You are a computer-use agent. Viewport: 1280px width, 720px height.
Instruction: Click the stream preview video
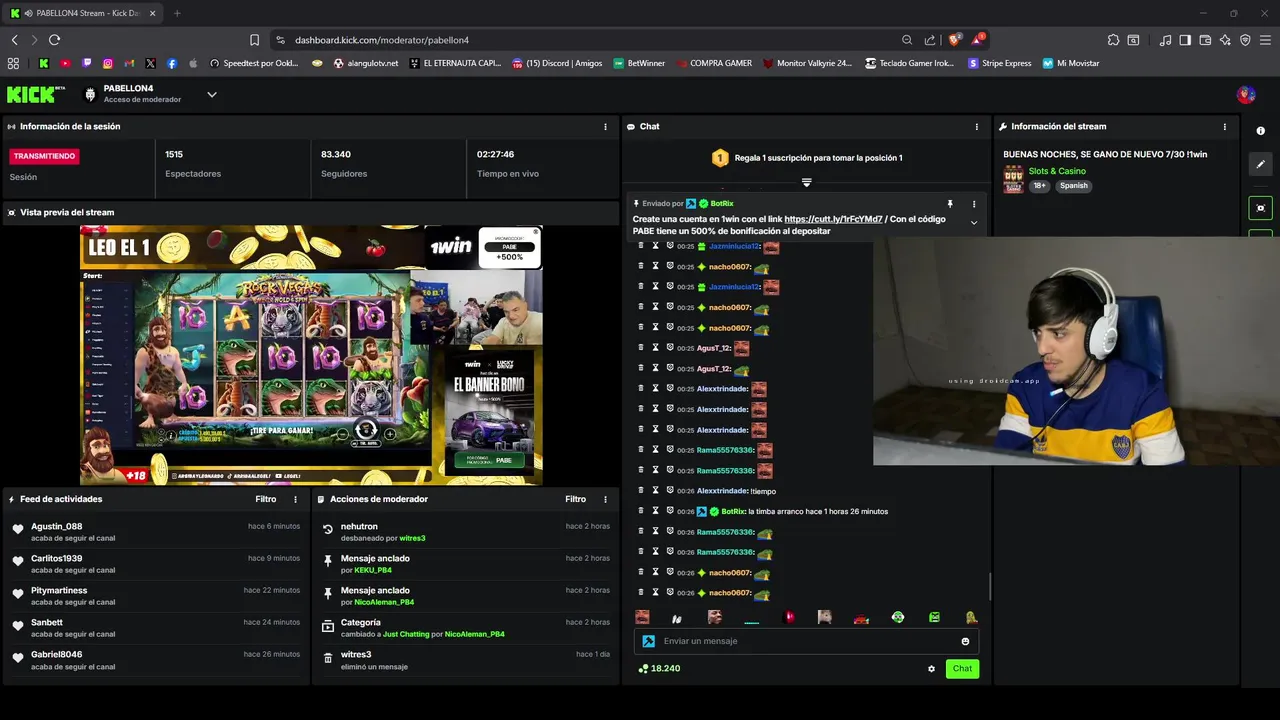[311, 355]
